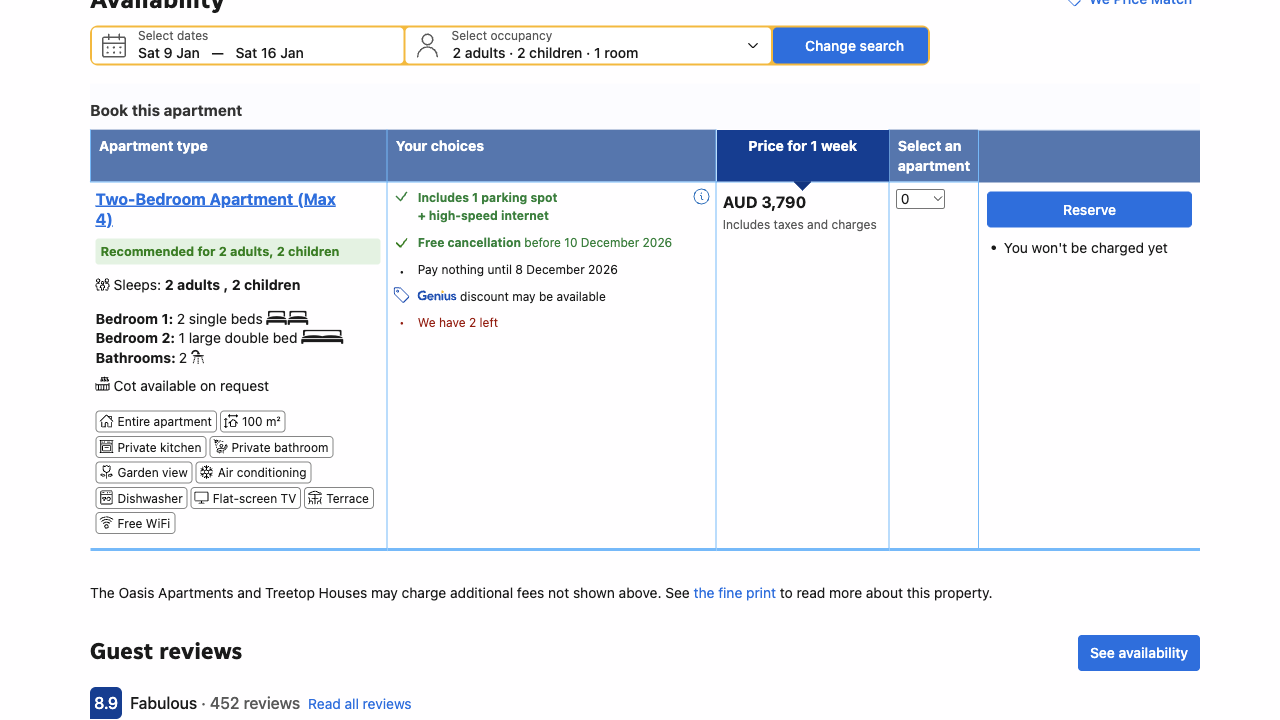Click the flower icon on Garden view
This screenshot has width=1280, height=720.
pyautogui.click(x=107, y=472)
